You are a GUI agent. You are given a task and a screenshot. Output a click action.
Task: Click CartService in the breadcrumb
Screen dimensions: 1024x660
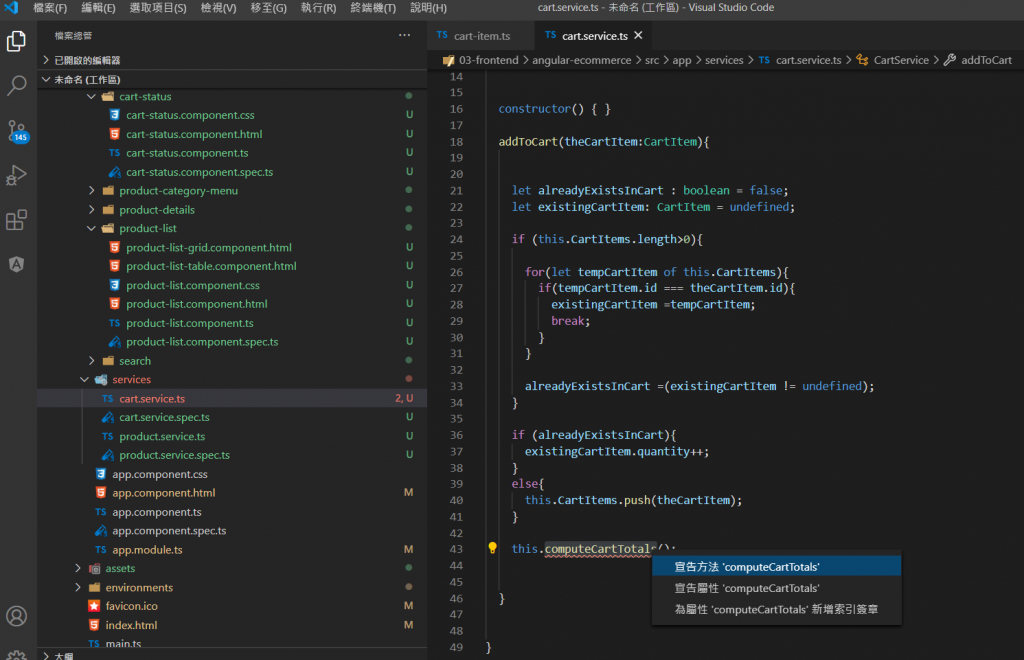900,60
